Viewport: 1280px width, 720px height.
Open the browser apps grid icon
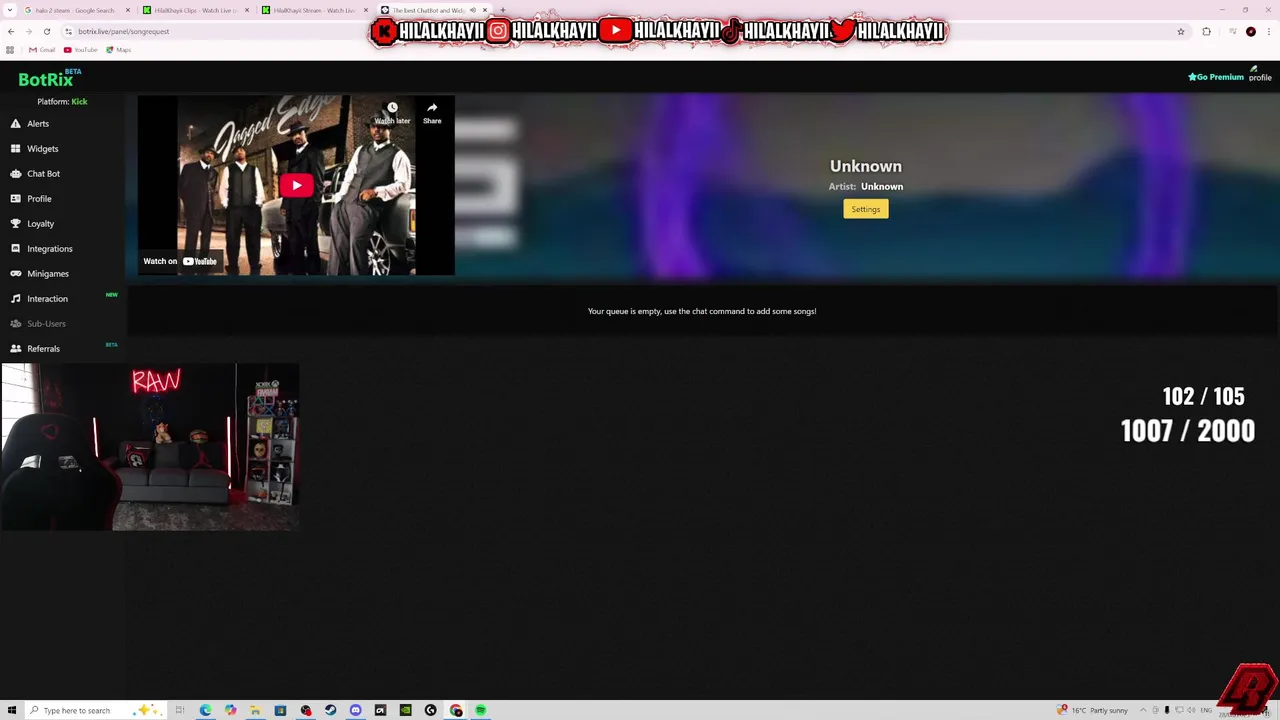click(x=10, y=50)
